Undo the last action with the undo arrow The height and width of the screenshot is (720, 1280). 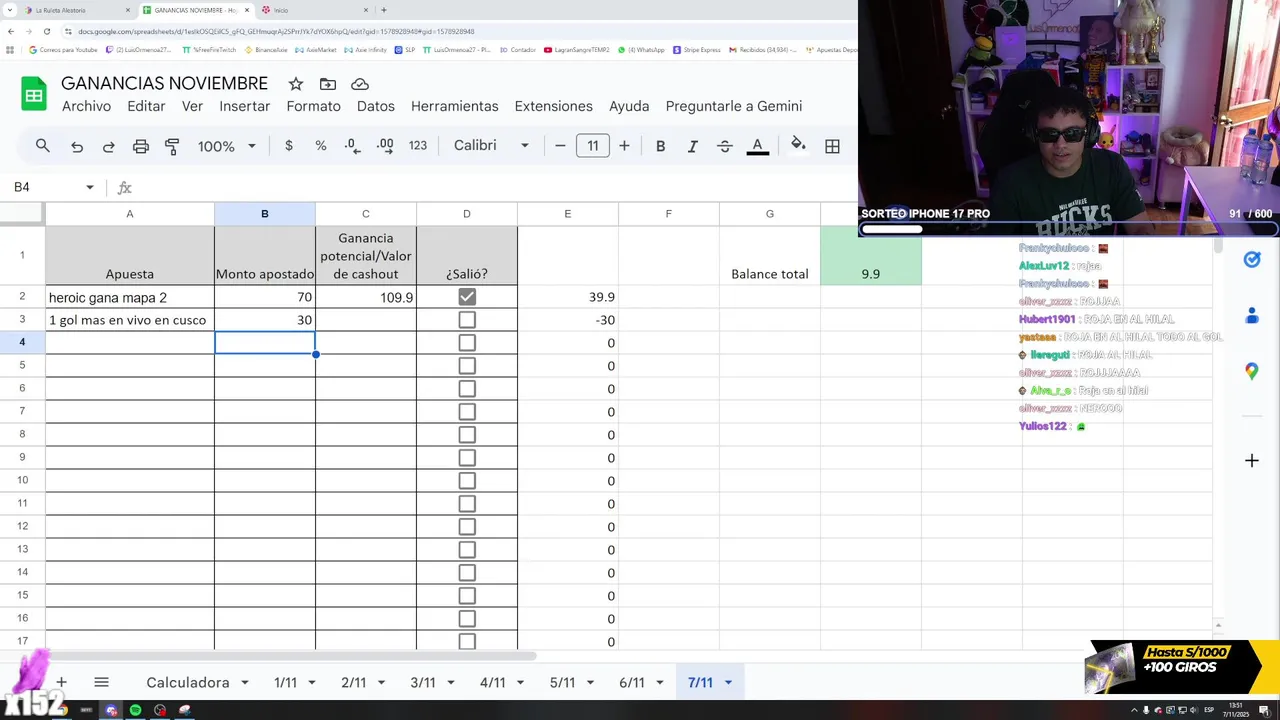pos(77,146)
